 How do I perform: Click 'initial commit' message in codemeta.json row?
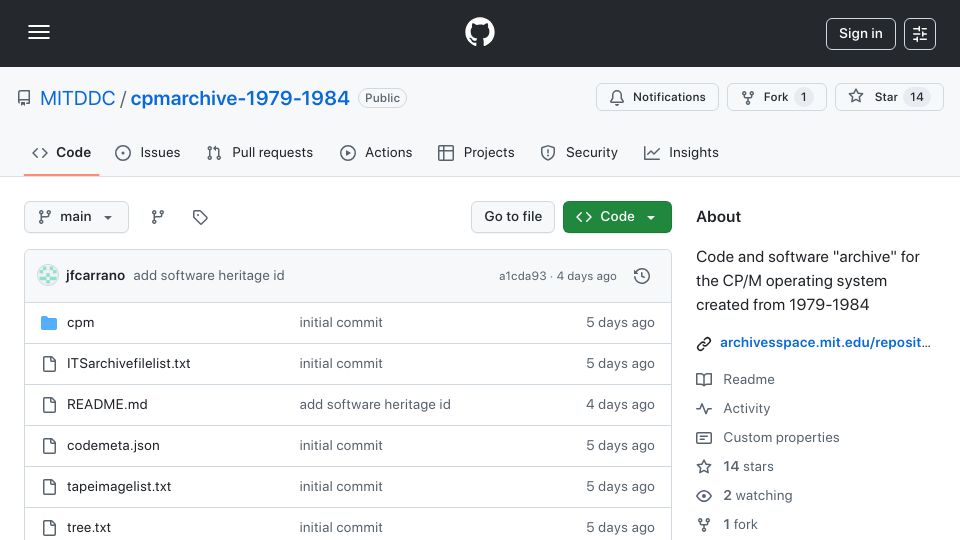[341, 446]
